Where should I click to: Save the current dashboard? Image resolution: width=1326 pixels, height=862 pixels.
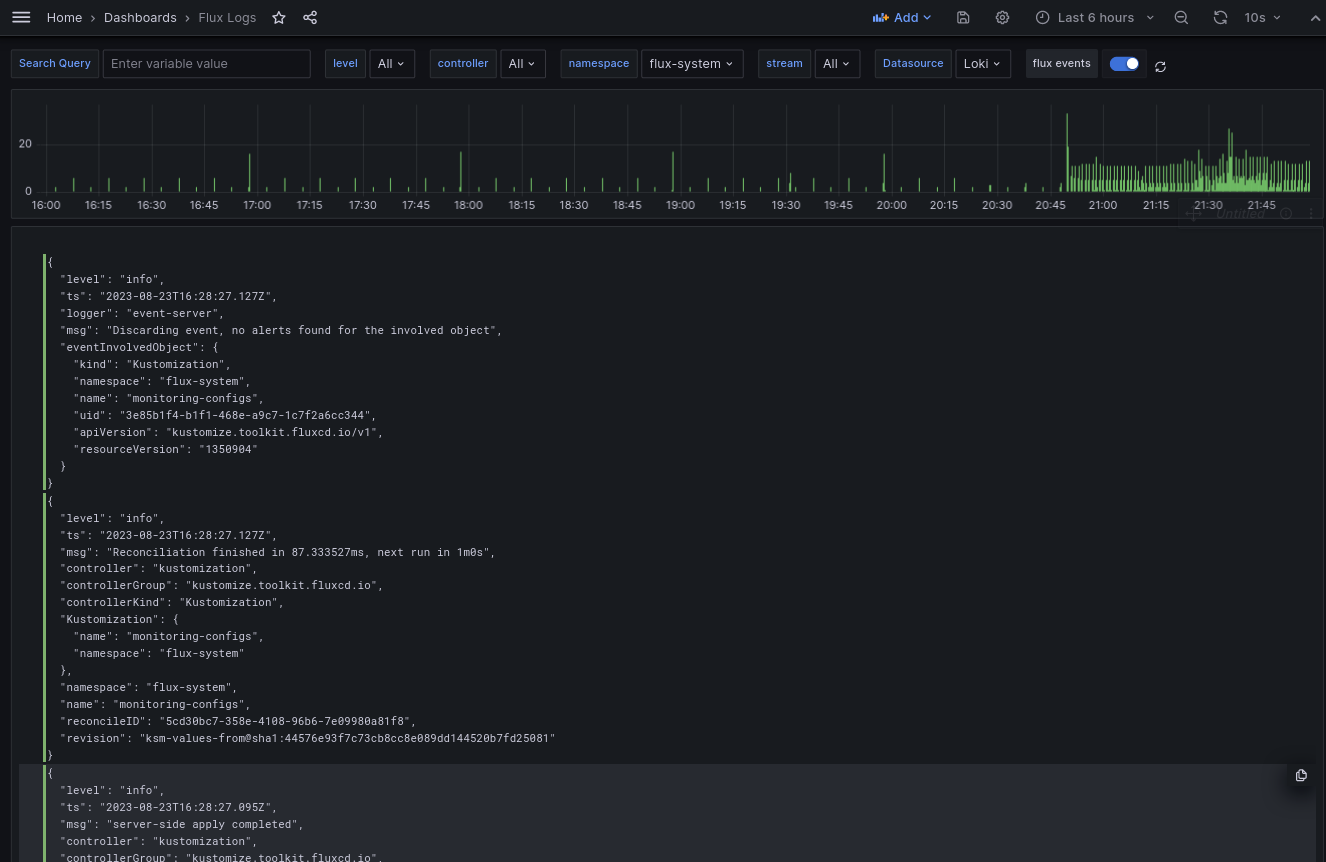[962, 17]
